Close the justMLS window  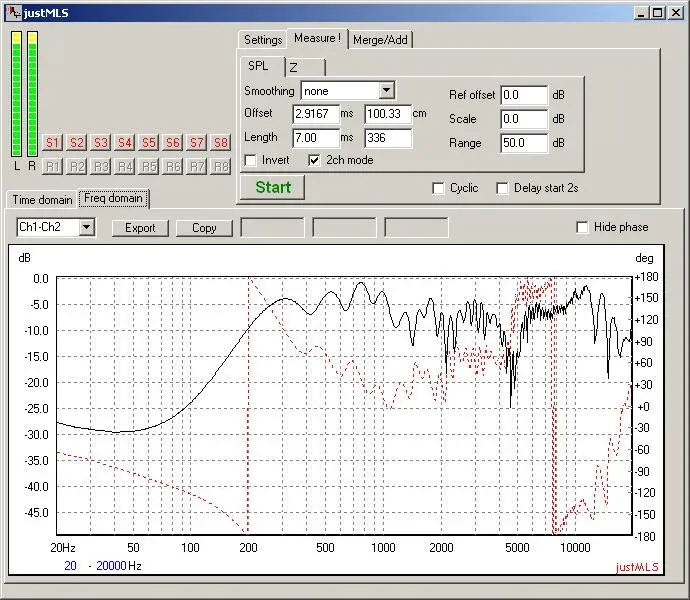(x=675, y=13)
